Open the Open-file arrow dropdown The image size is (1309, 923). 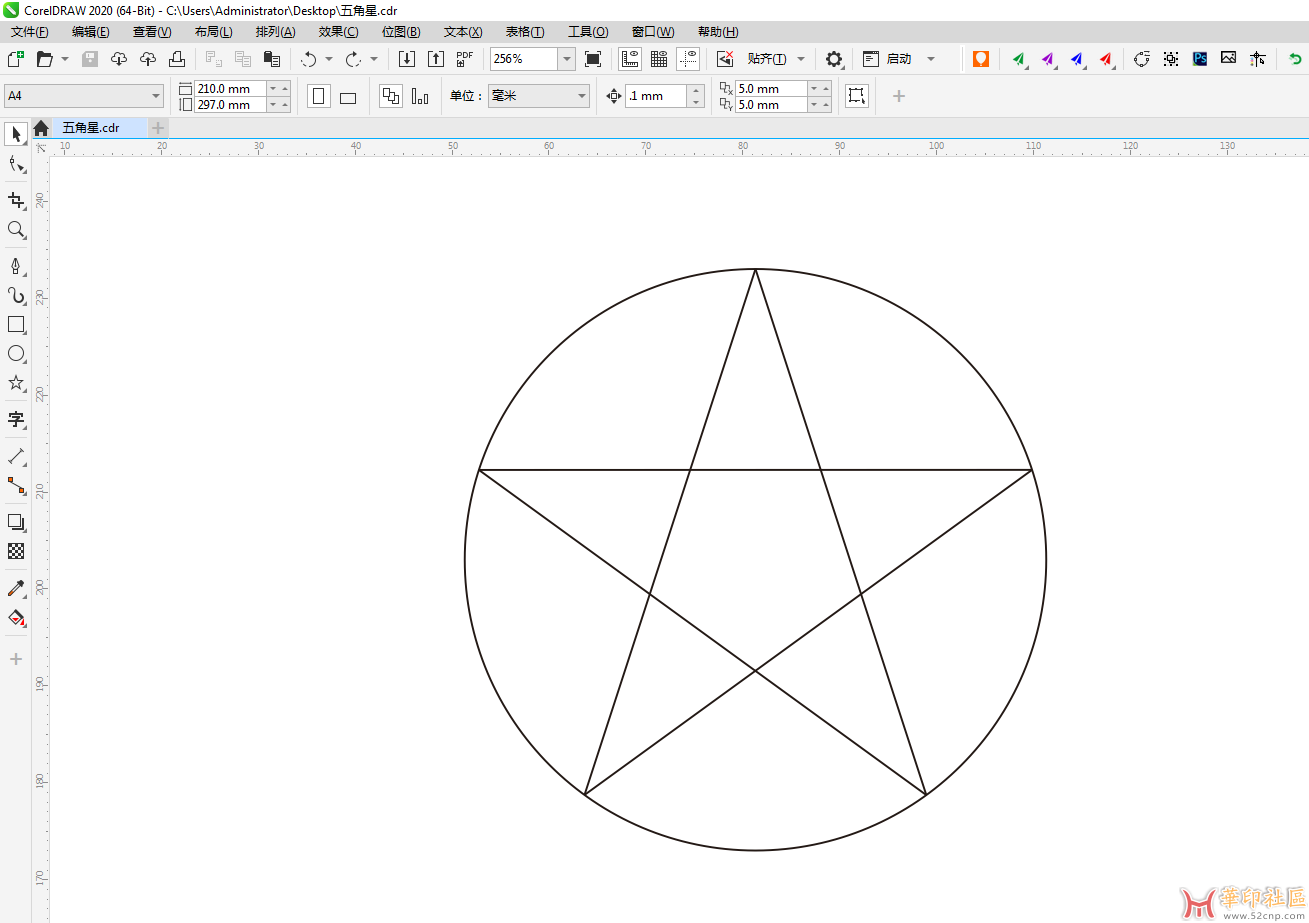point(65,59)
